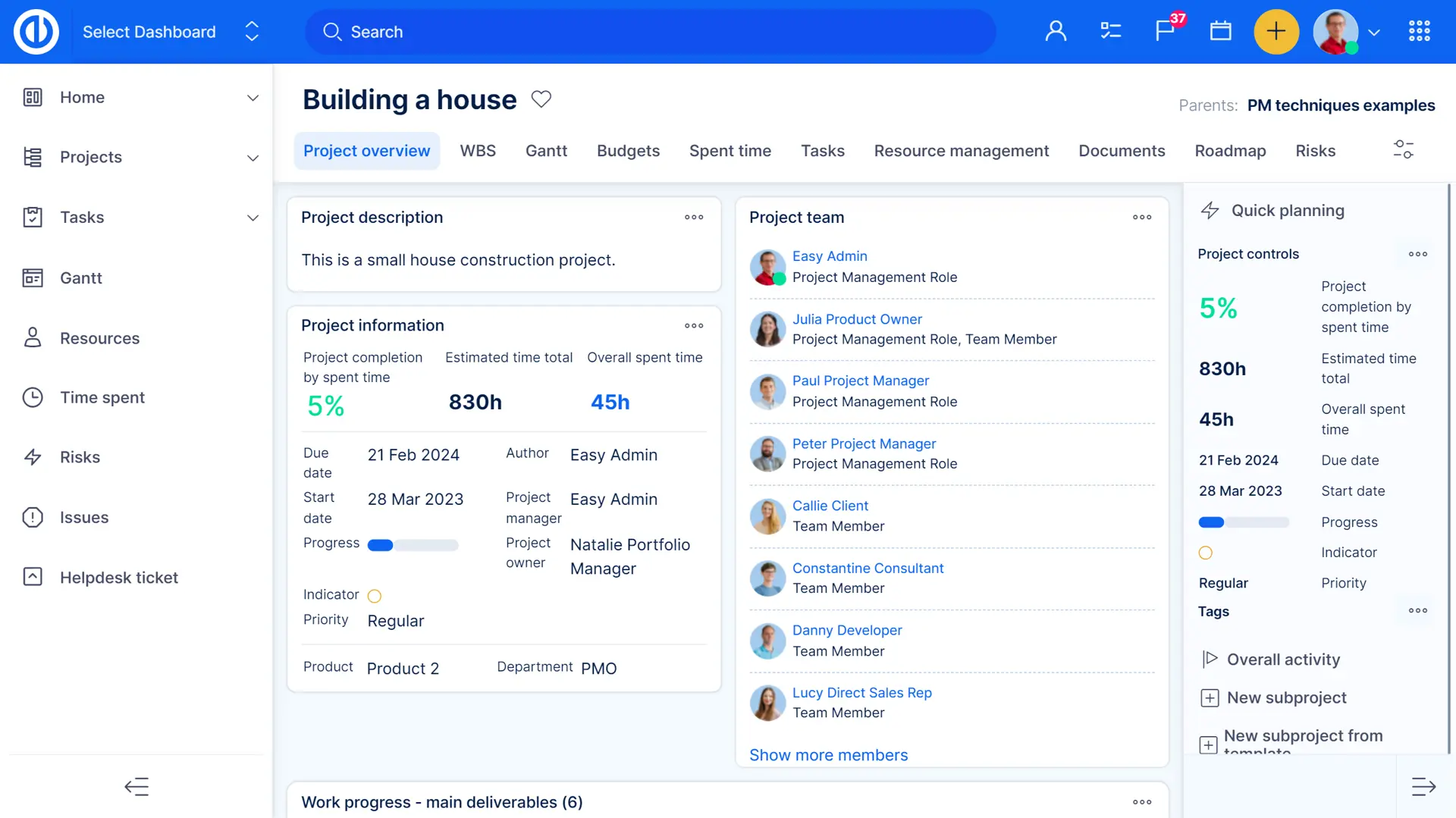Click the Progress bar in Project information

(x=413, y=545)
